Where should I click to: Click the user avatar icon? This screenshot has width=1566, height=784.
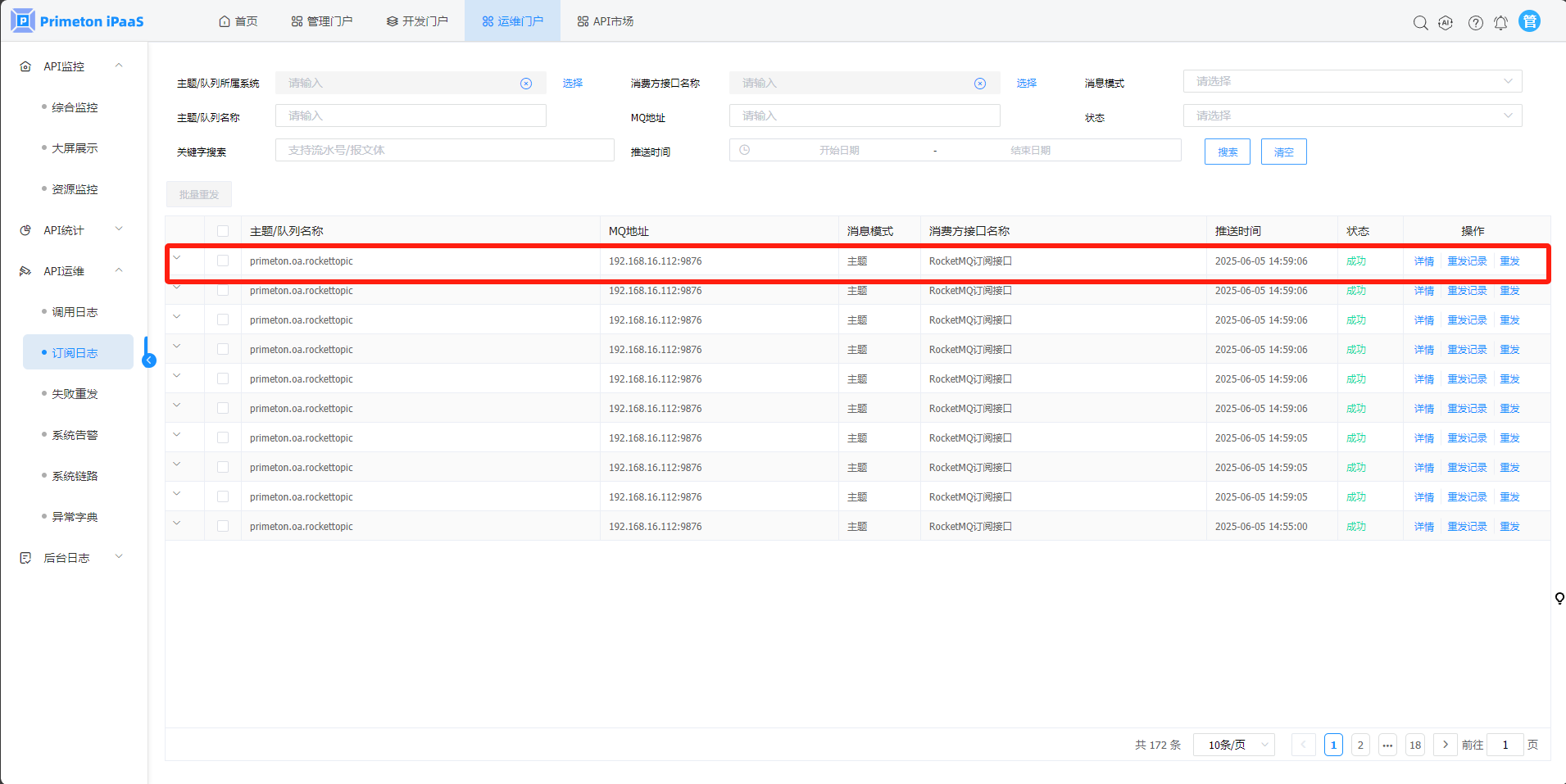tap(1529, 21)
